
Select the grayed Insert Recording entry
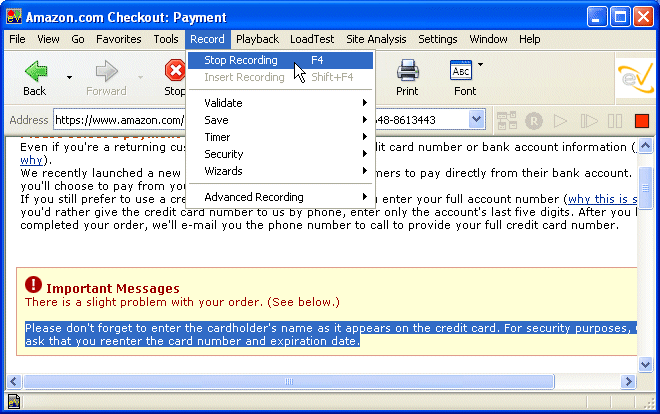280,77
